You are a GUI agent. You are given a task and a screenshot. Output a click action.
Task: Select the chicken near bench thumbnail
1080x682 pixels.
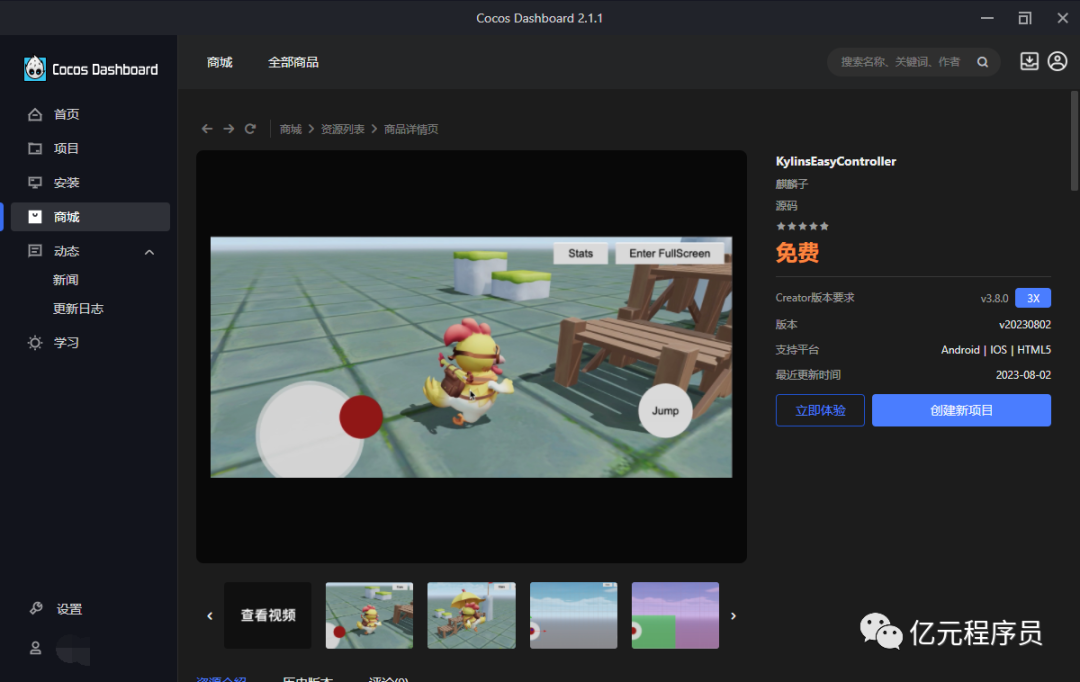369,615
